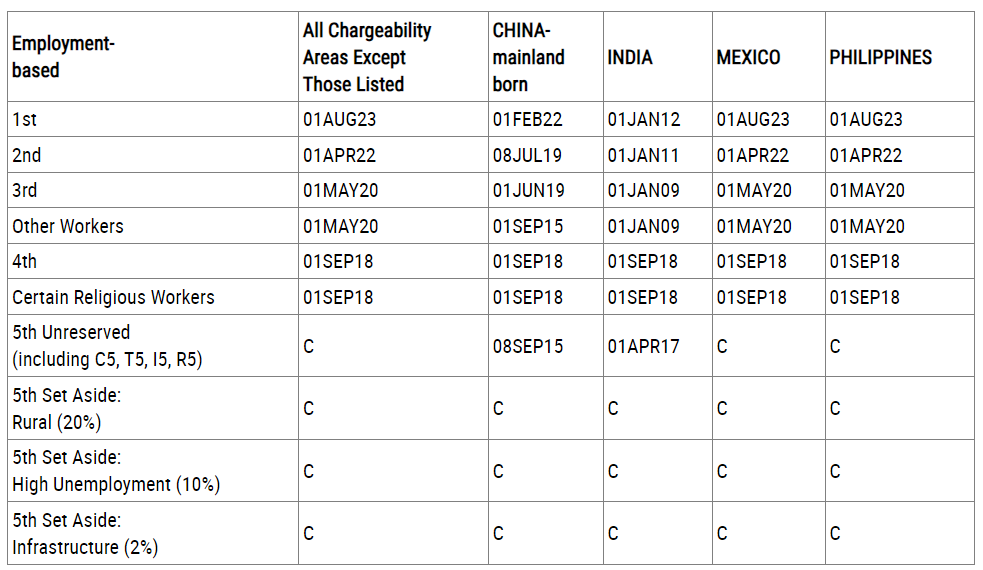The width and height of the screenshot is (983, 570).
Task: Click the CHINA-mainland born column header
Action: coord(528,57)
